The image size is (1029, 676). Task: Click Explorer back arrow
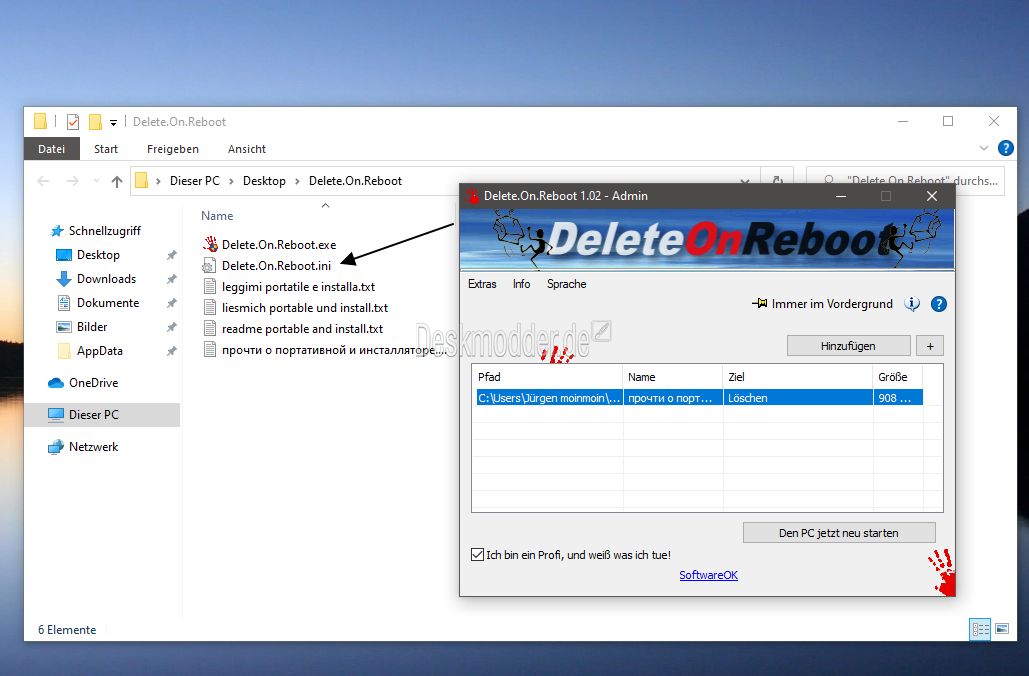[43, 181]
